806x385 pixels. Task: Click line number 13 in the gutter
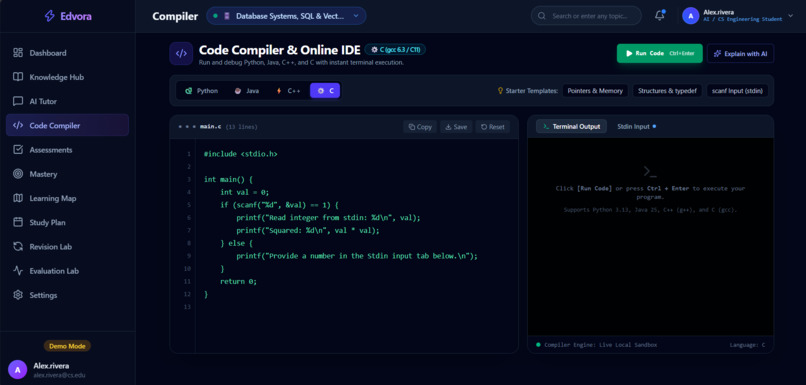point(187,307)
